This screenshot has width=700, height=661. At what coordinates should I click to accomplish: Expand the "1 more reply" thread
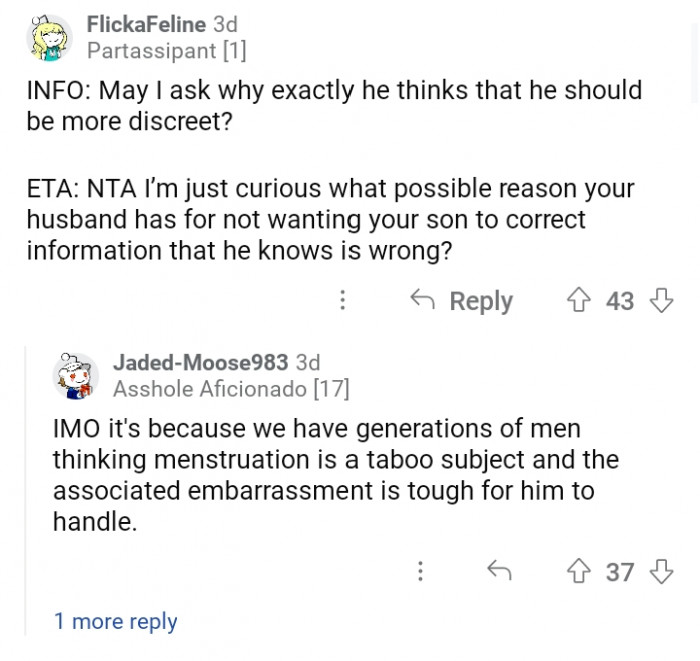[115, 621]
